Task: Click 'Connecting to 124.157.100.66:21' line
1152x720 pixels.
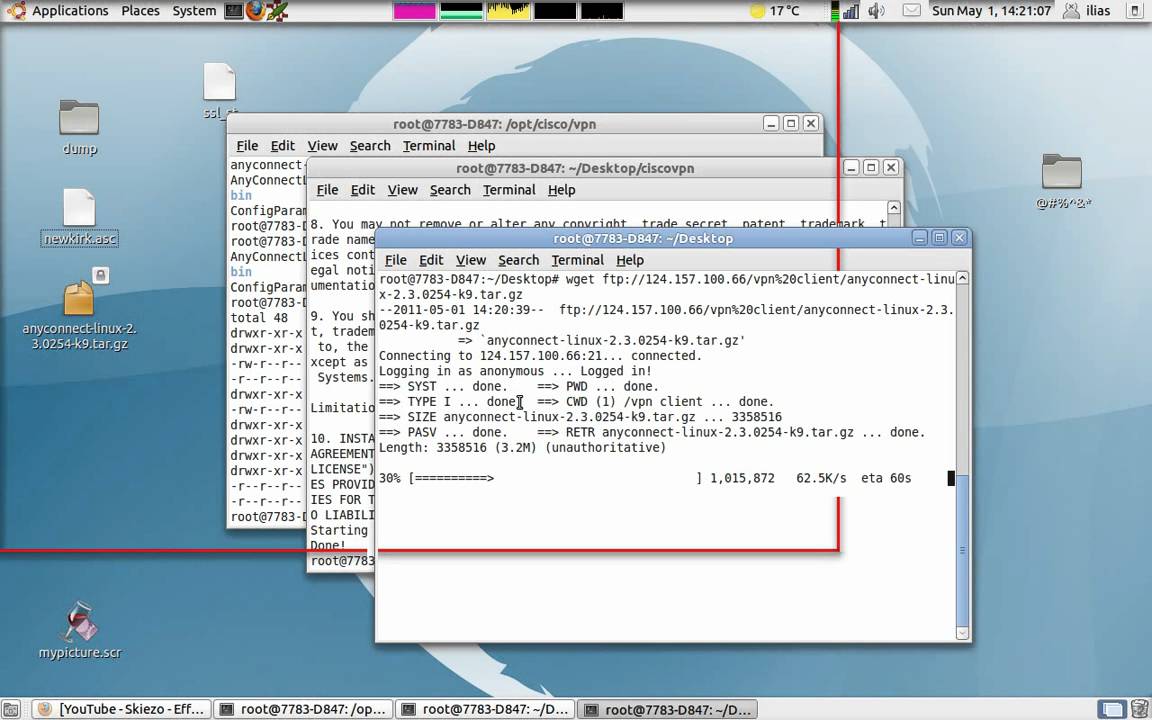Action: coord(540,356)
